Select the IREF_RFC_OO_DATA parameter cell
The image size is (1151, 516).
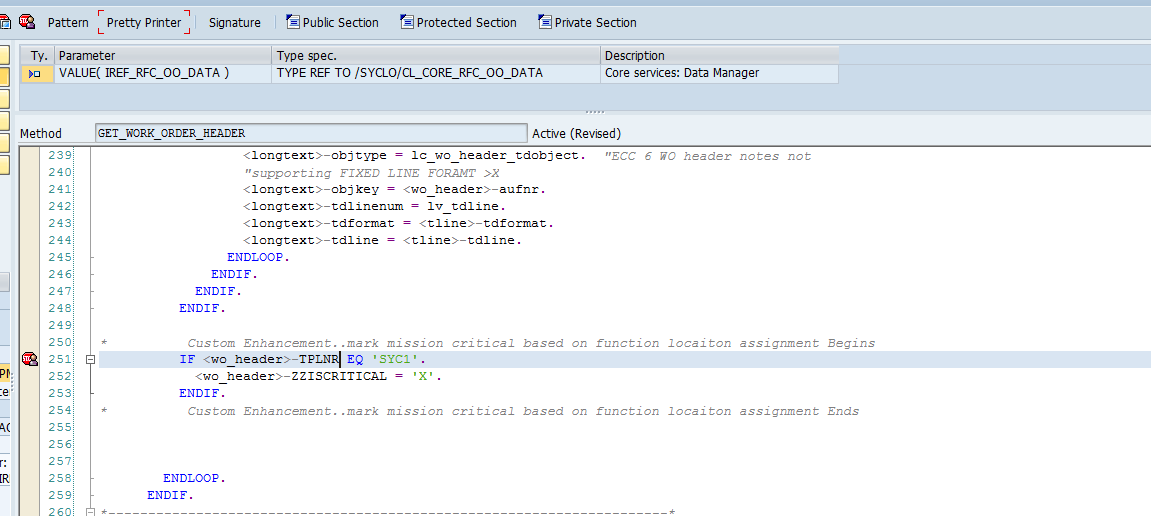[x=163, y=73]
